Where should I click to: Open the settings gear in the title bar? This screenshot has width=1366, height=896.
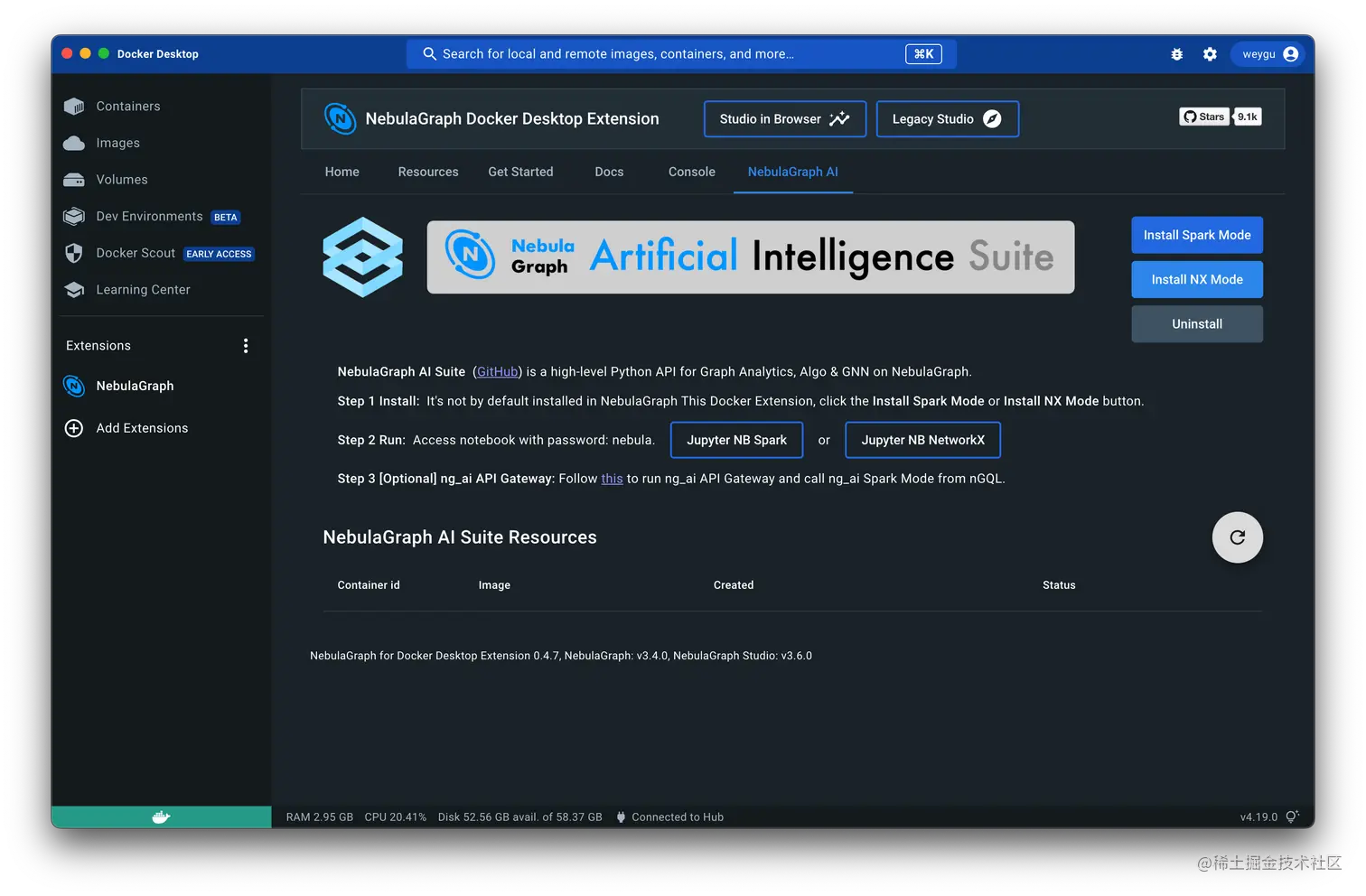(1210, 54)
